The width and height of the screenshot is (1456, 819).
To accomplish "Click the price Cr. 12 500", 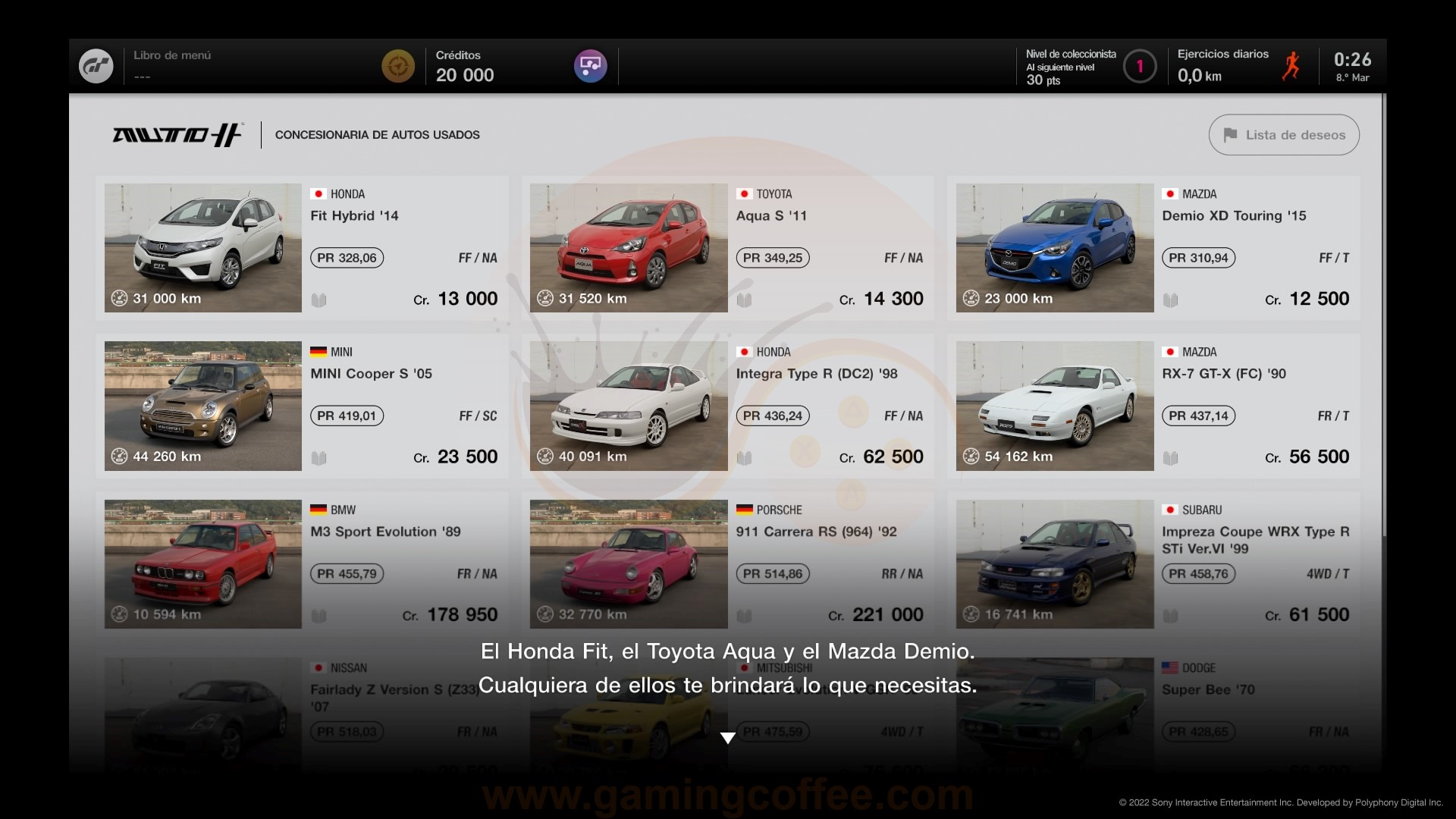I will (x=1307, y=299).
